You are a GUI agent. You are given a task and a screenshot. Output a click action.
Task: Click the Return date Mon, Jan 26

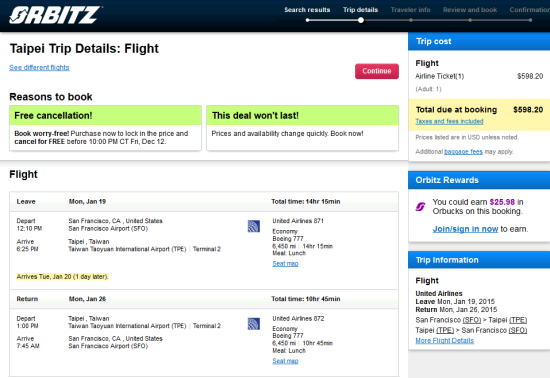(x=87, y=299)
